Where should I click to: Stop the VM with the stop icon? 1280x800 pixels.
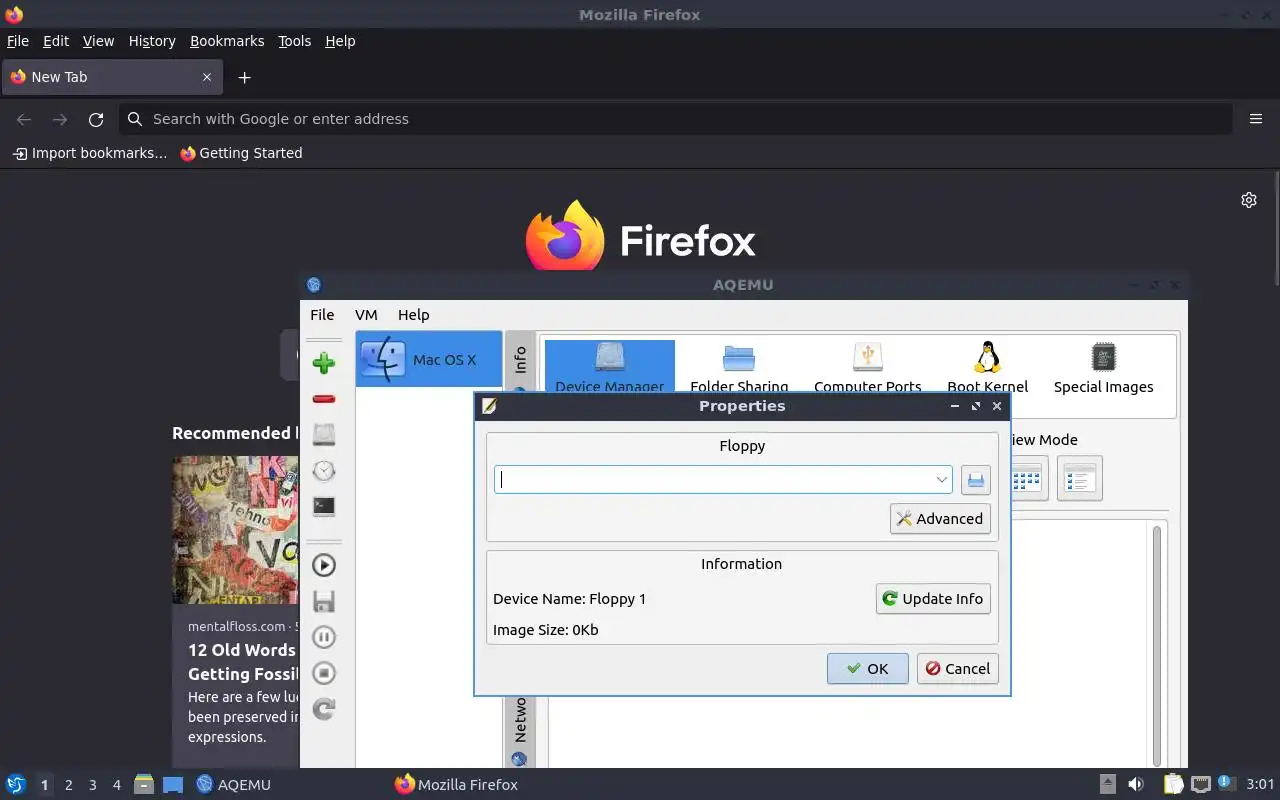323,673
